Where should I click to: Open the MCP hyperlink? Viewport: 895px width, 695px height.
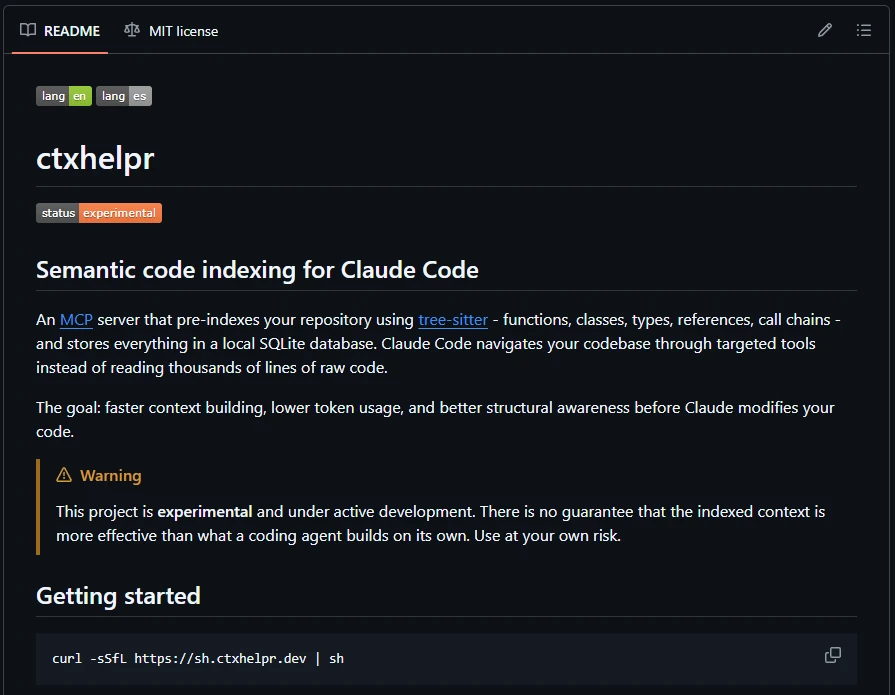pos(76,319)
